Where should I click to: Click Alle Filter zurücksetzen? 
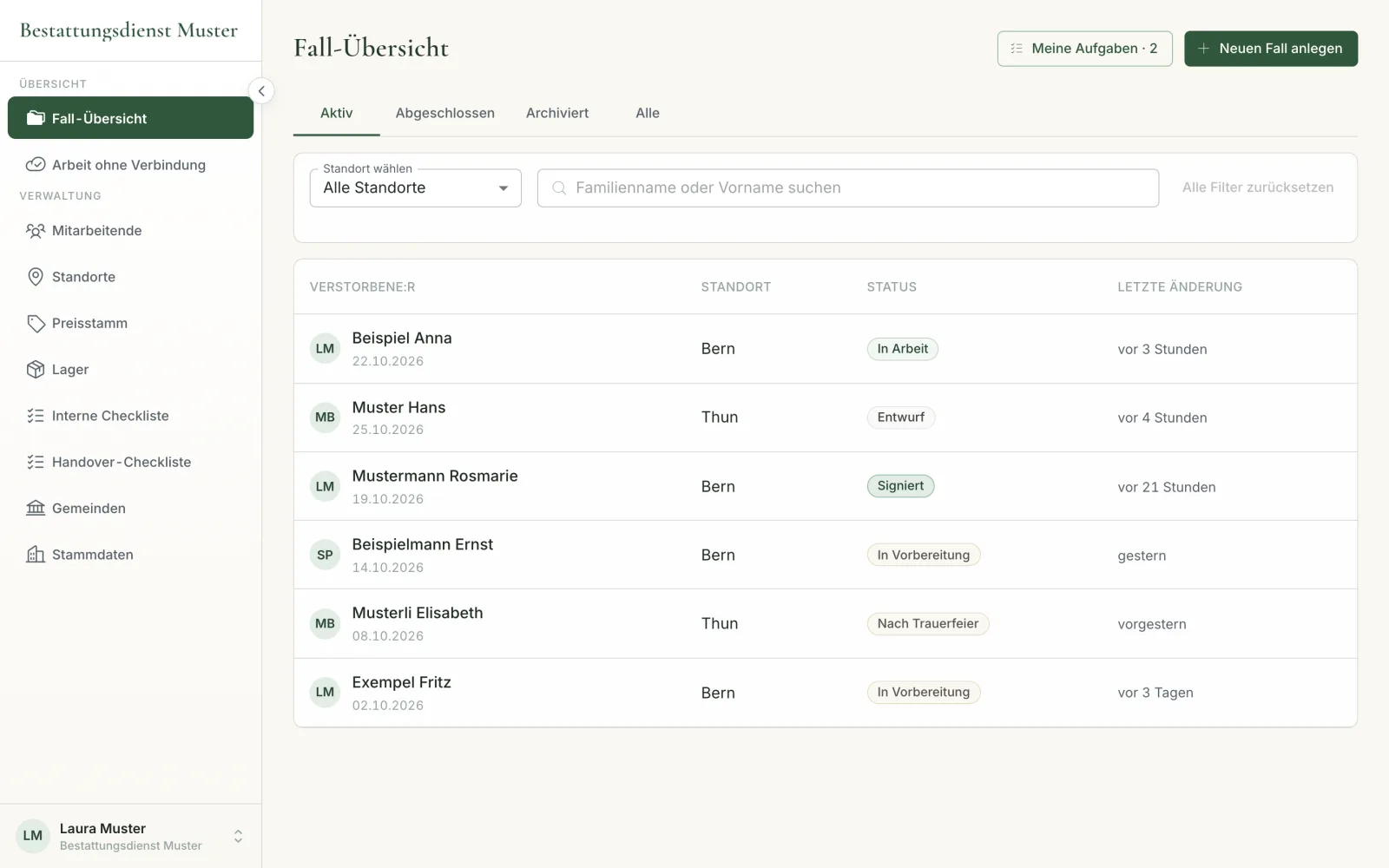coord(1258,187)
